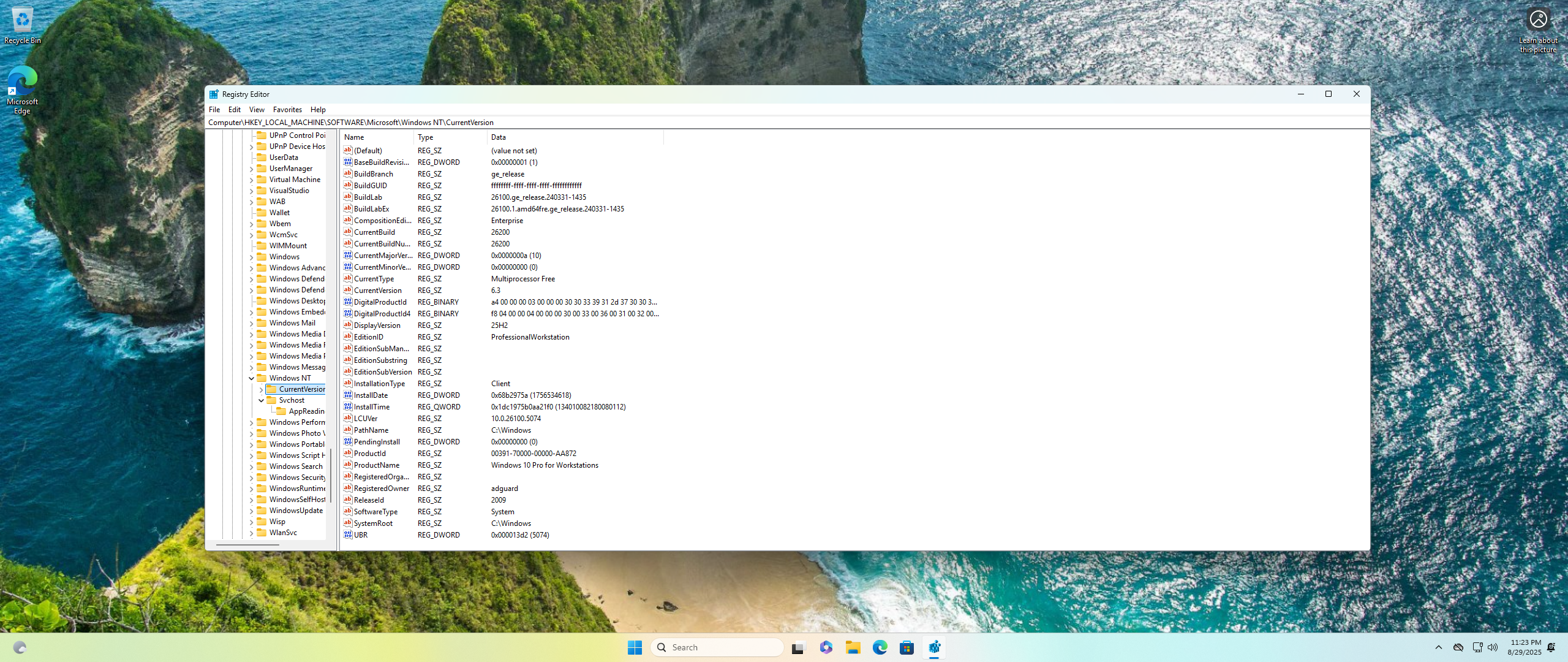This screenshot has width=1568, height=662.
Task: Open the Edit menu
Action: [x=235, y=110]
